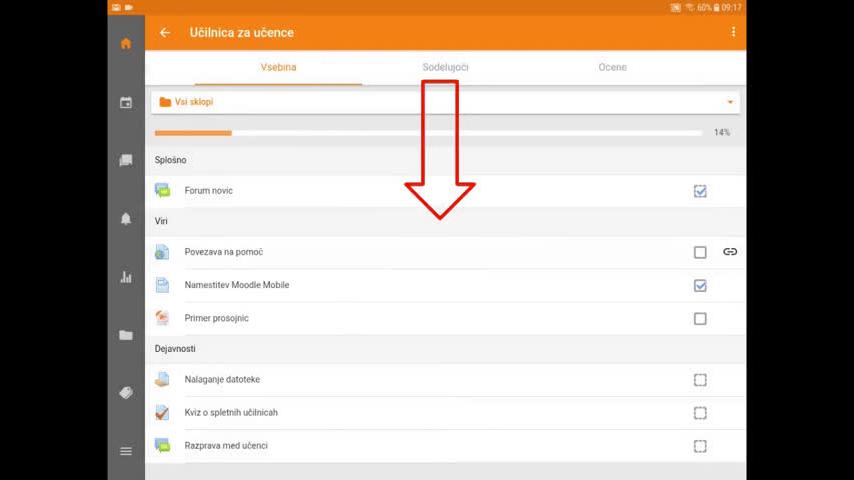The height and width of the screenshot is (480, 854).
Task: Open messages icon in sidebar
Action: pos(126,160)
